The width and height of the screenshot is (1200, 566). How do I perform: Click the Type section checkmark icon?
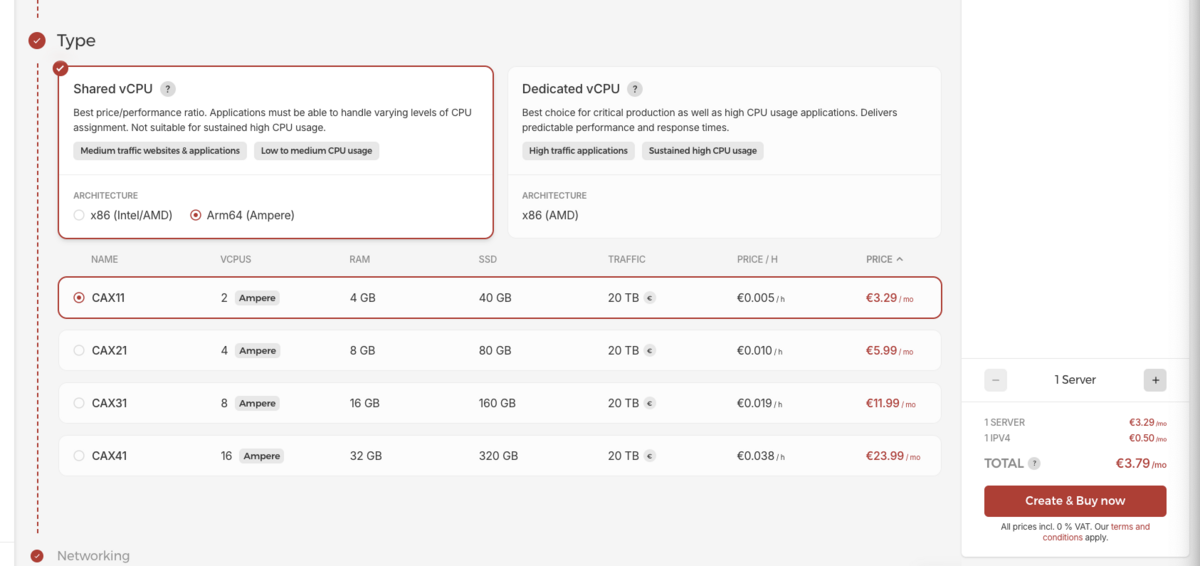[x=37, y=41]
